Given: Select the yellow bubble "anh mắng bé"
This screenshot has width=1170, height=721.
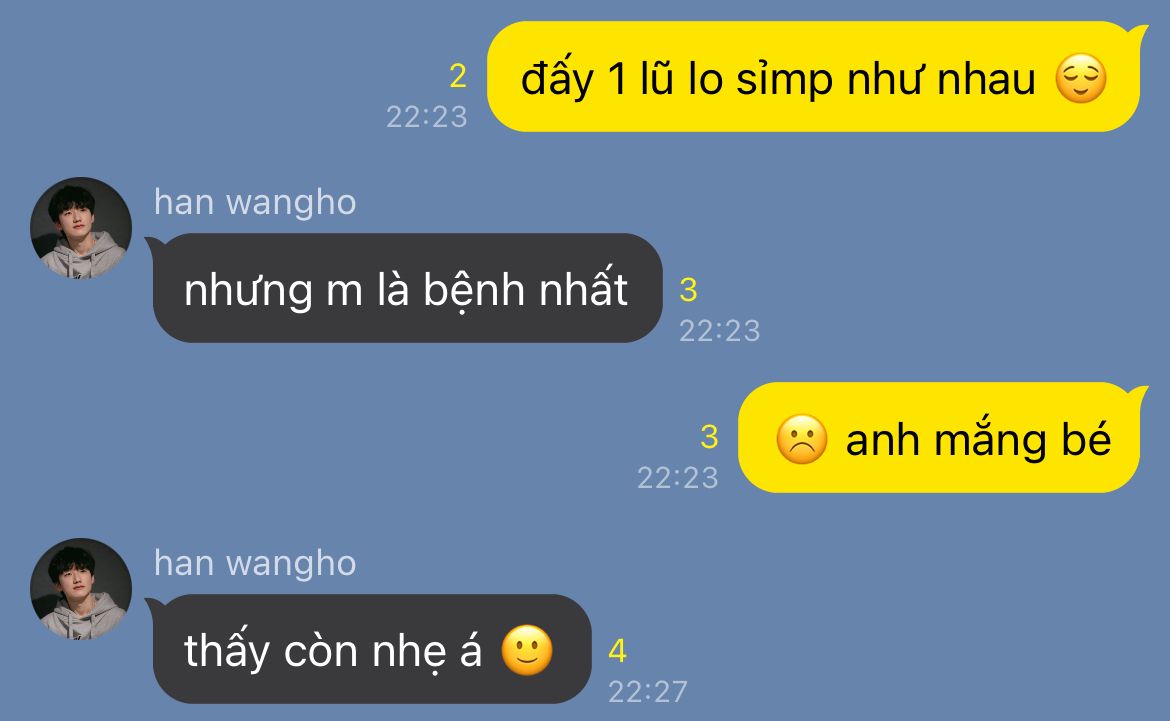Looking at the screenshot, I should 941,437.
